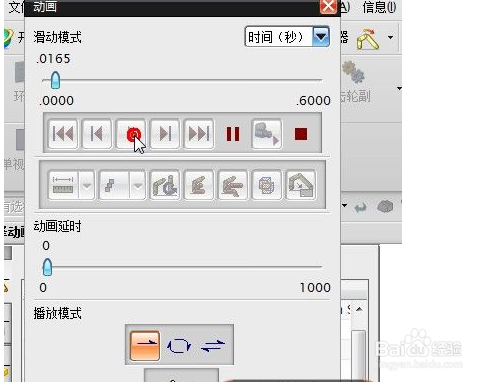This screenshot has height=382, width=492.
Task: Click the red play button
Action: [131, 134]
